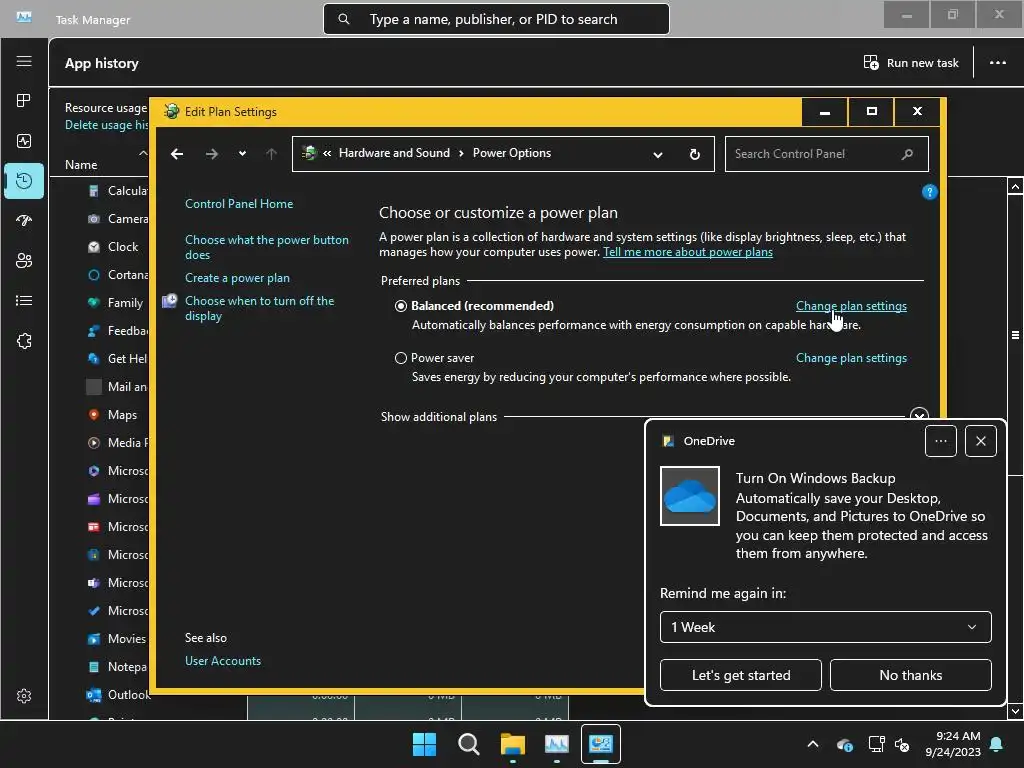Open the clock and date flyout

pos(953,744)
